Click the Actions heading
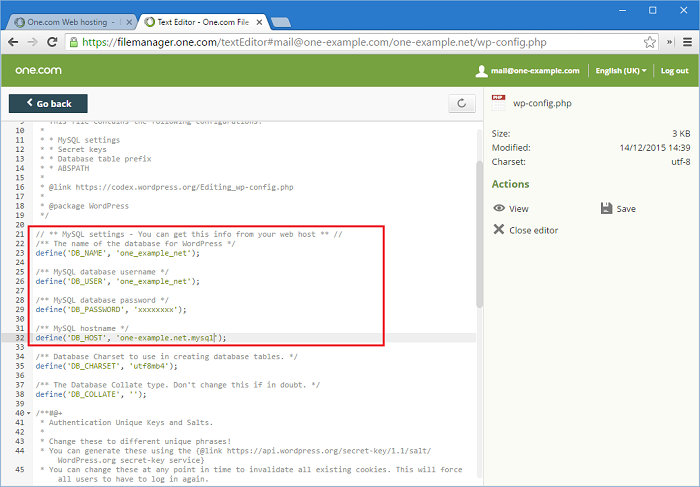This screenshot has height=487, width=700. tap(511, 184)
